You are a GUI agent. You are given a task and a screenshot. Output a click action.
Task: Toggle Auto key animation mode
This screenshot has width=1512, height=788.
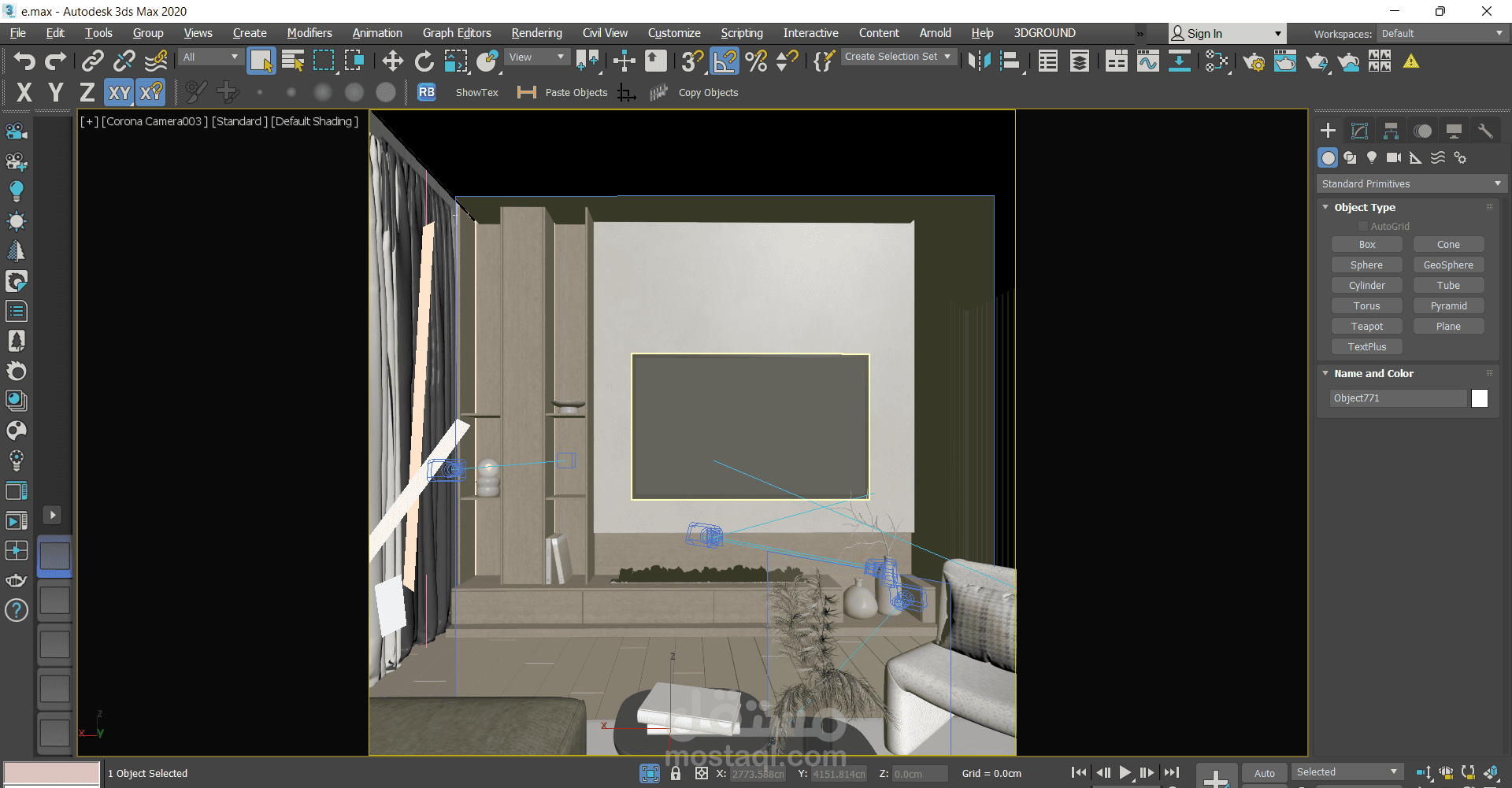point(1265,773)
